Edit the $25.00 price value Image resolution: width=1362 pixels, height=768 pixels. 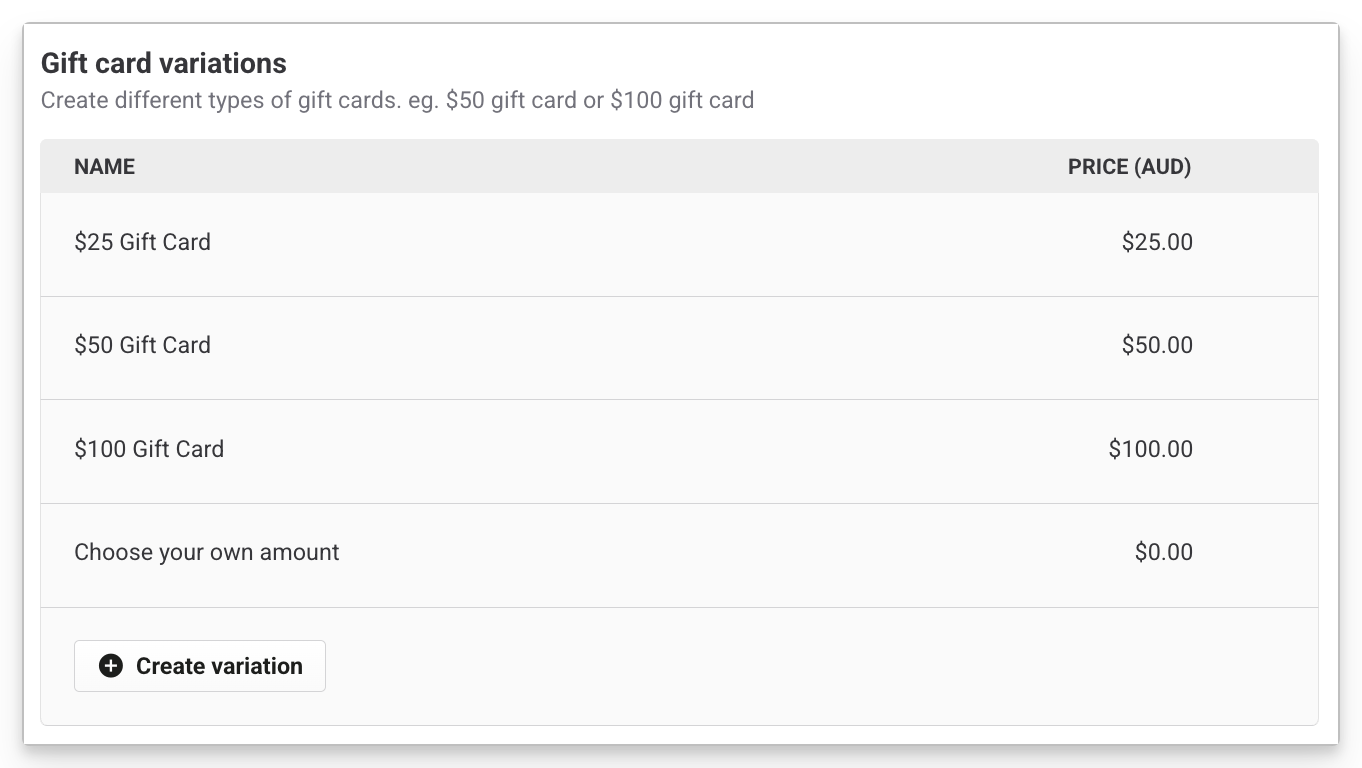pos(1158,242)
